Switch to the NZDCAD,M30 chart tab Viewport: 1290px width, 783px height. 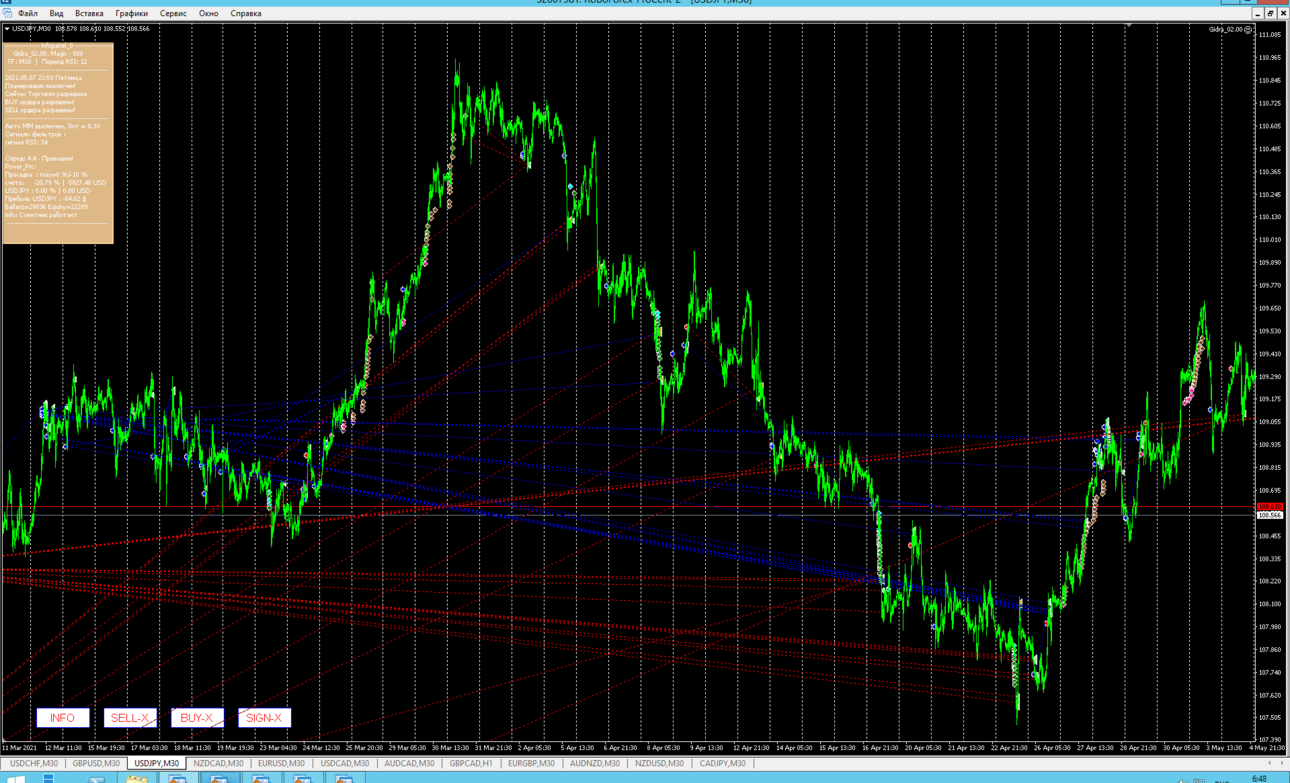tap(218, 763)
